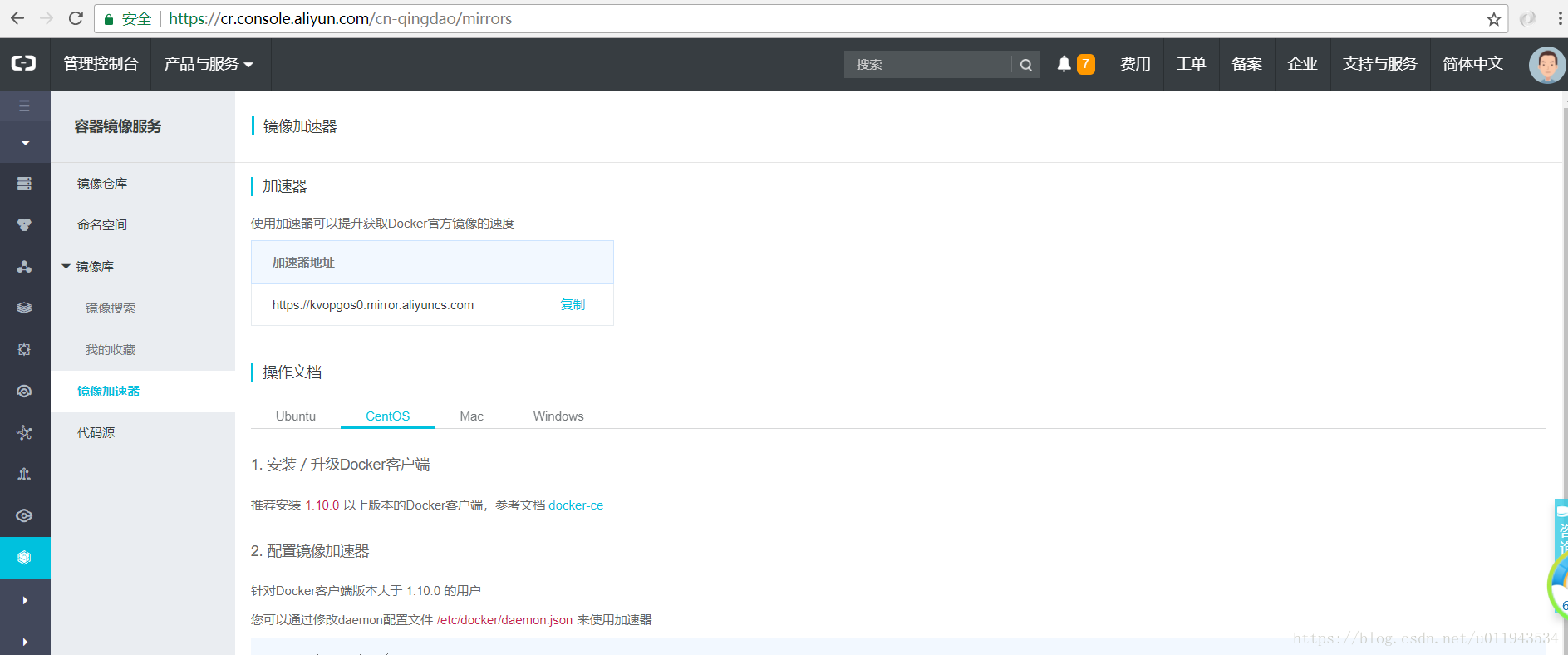Open the three-node share icon in left rail
This screenshot has width=1568, height=655.
pyautogui.click(x=25, y=266)
